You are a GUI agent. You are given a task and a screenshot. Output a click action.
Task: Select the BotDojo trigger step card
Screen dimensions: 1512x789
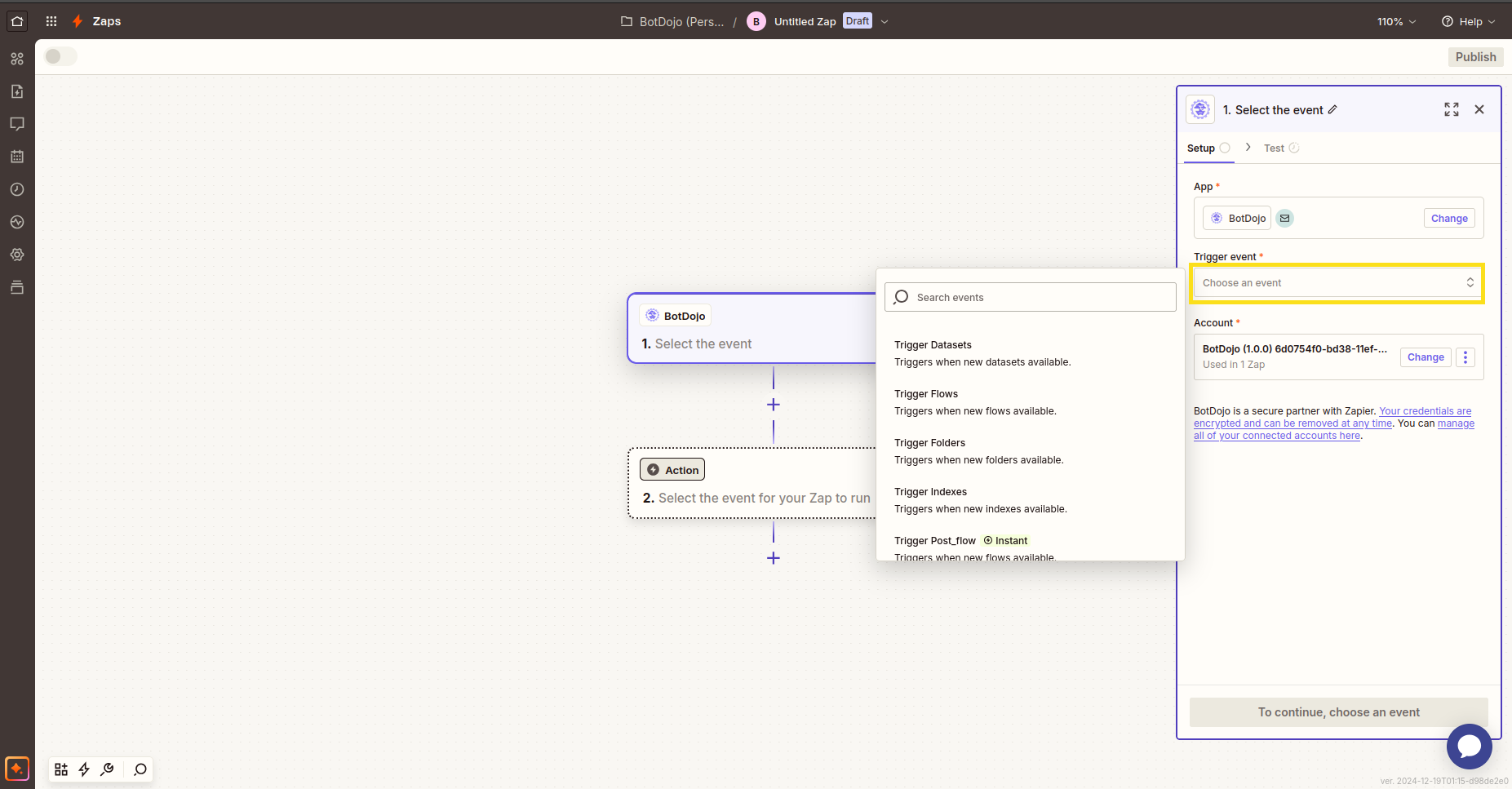tap(752, 328)
